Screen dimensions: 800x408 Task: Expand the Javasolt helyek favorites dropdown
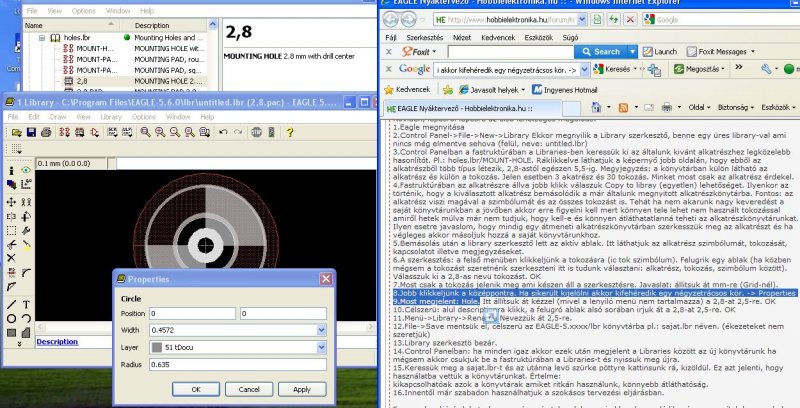pyautogui.click(x=523, y=90)
